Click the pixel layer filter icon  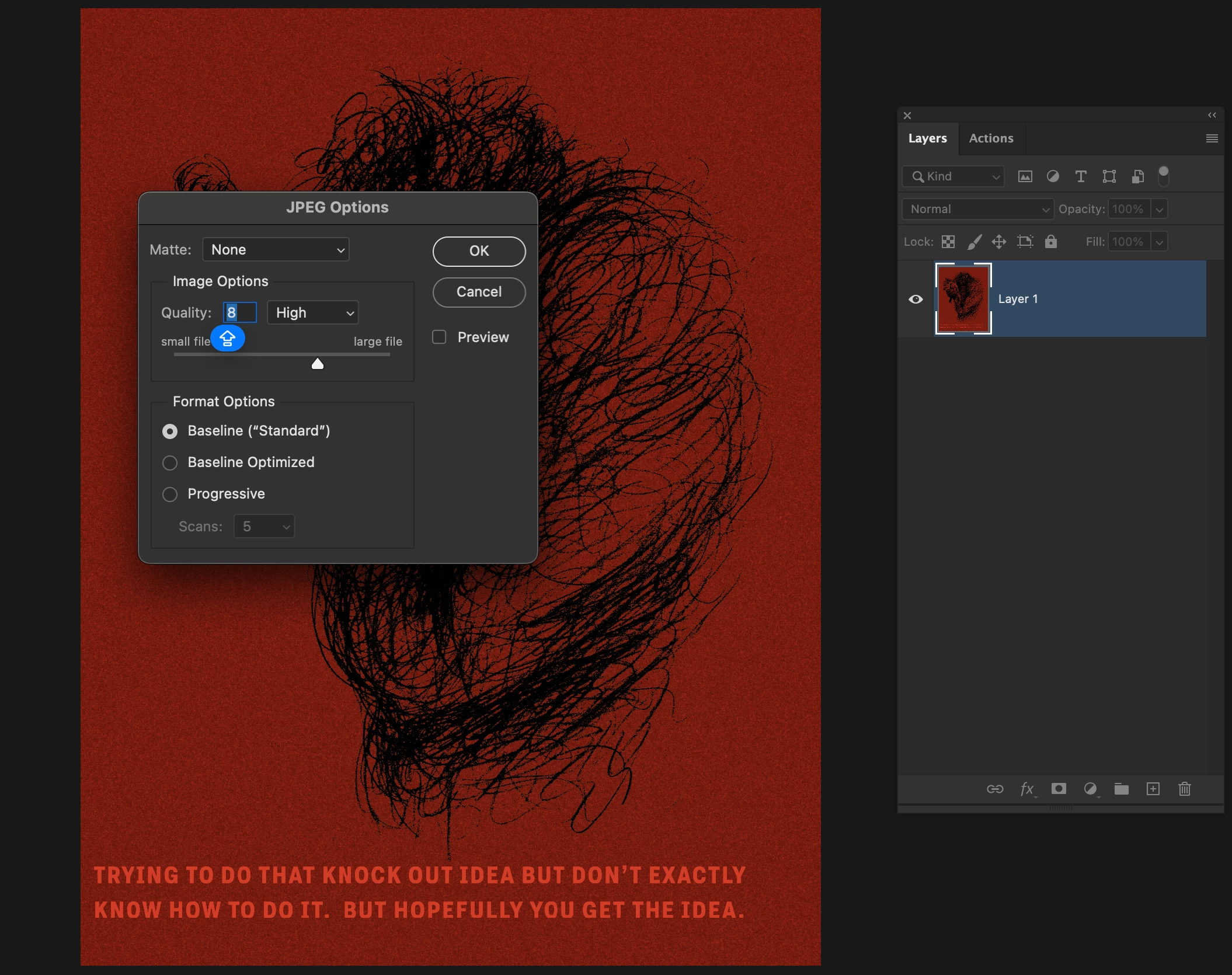(1025, 176)
